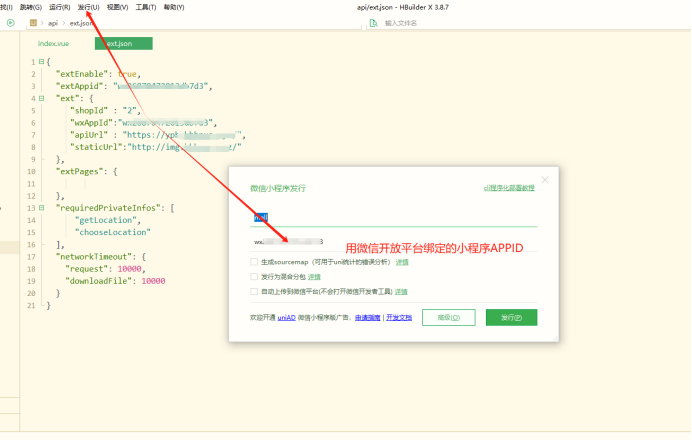Click the "extEnable" key on line 2
Viewport: 692px width, 441px height.
click(82, 74)
